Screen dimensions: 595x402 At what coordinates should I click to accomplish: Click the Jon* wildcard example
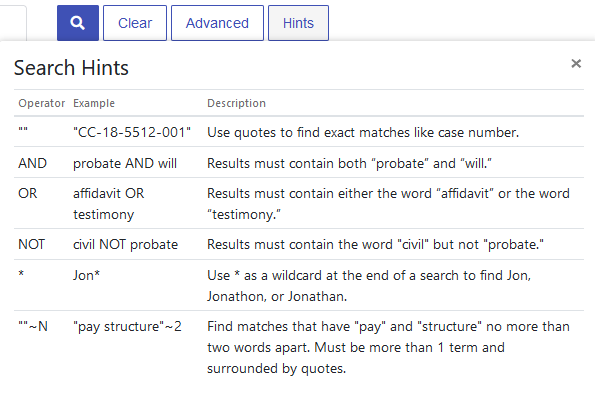pyautogui.click(x=86, y=275)
